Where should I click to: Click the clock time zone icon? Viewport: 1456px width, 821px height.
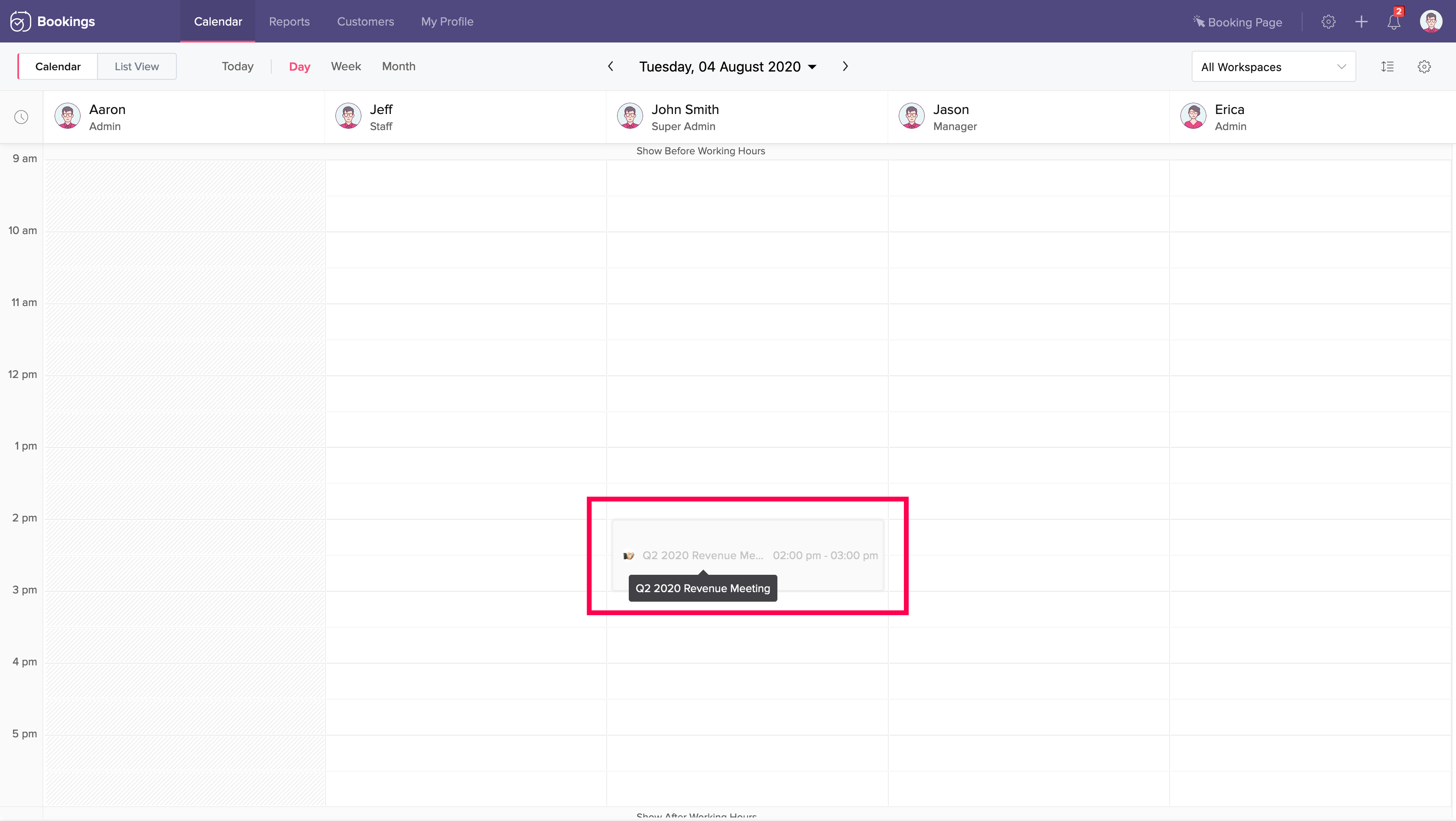pyautogui.click(x=22, y=117)
